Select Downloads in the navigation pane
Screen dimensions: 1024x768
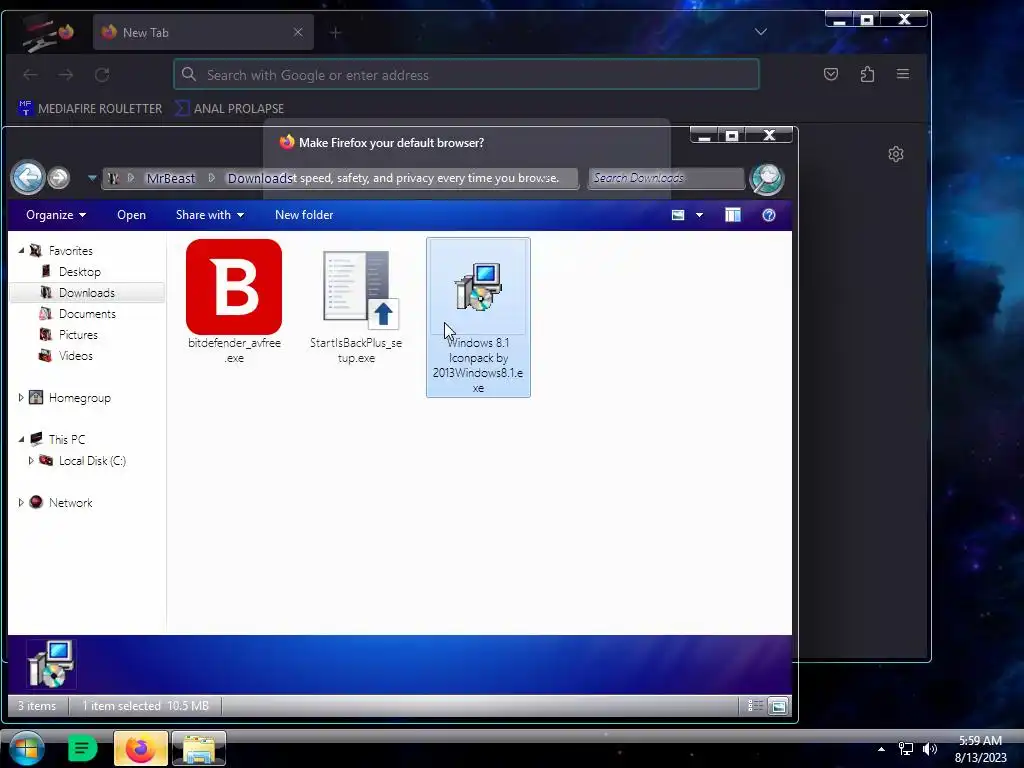coord(87,293)
